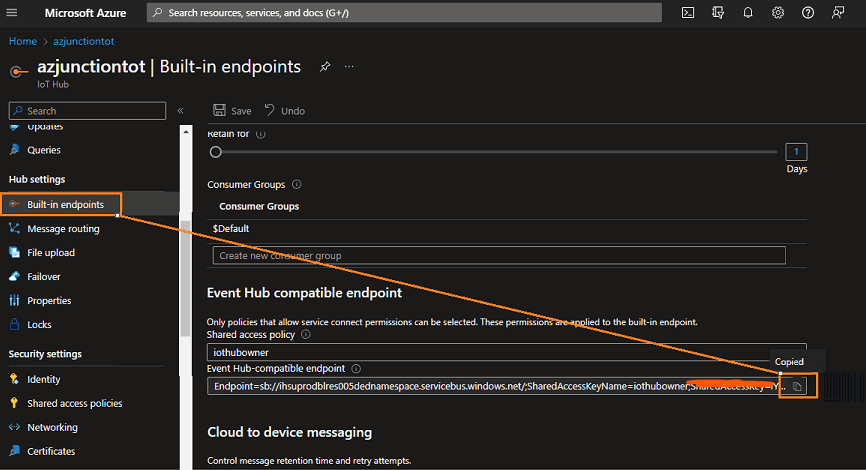Viewport: 866px width, 470px height.
Task: Click the retention Days number box
Action: coord(796,151)
